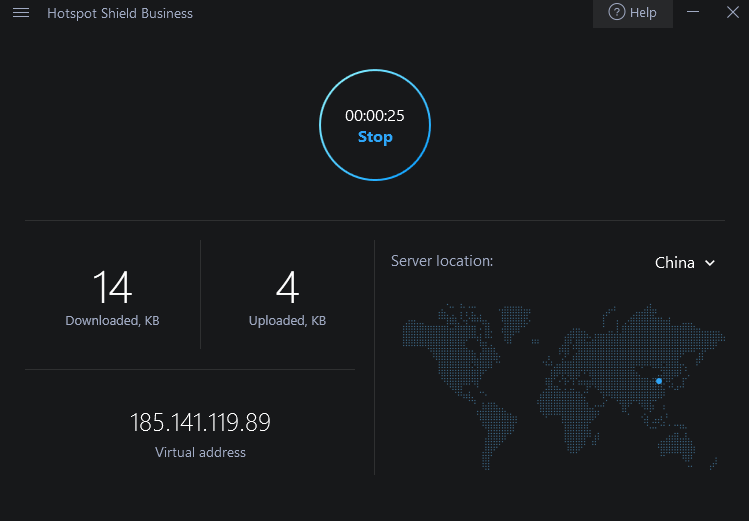Close the Hotspot Shield window
The width and height of the screenshot is (749, 521).
(733, 12)
